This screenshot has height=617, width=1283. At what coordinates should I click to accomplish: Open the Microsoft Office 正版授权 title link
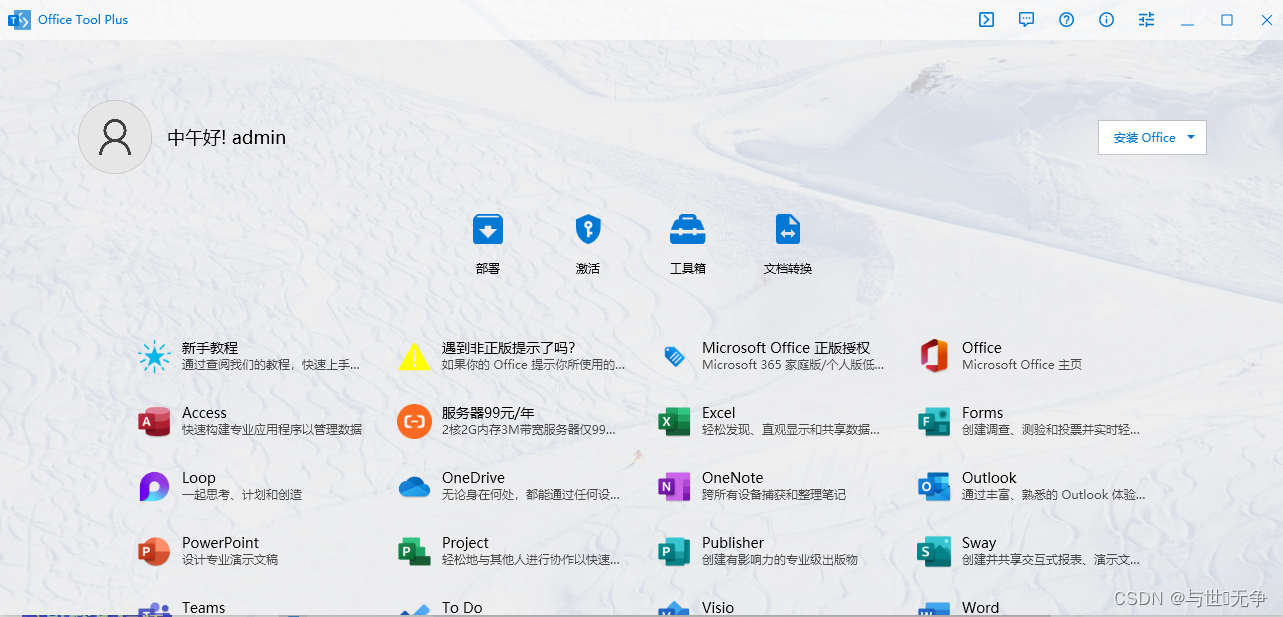786,348
